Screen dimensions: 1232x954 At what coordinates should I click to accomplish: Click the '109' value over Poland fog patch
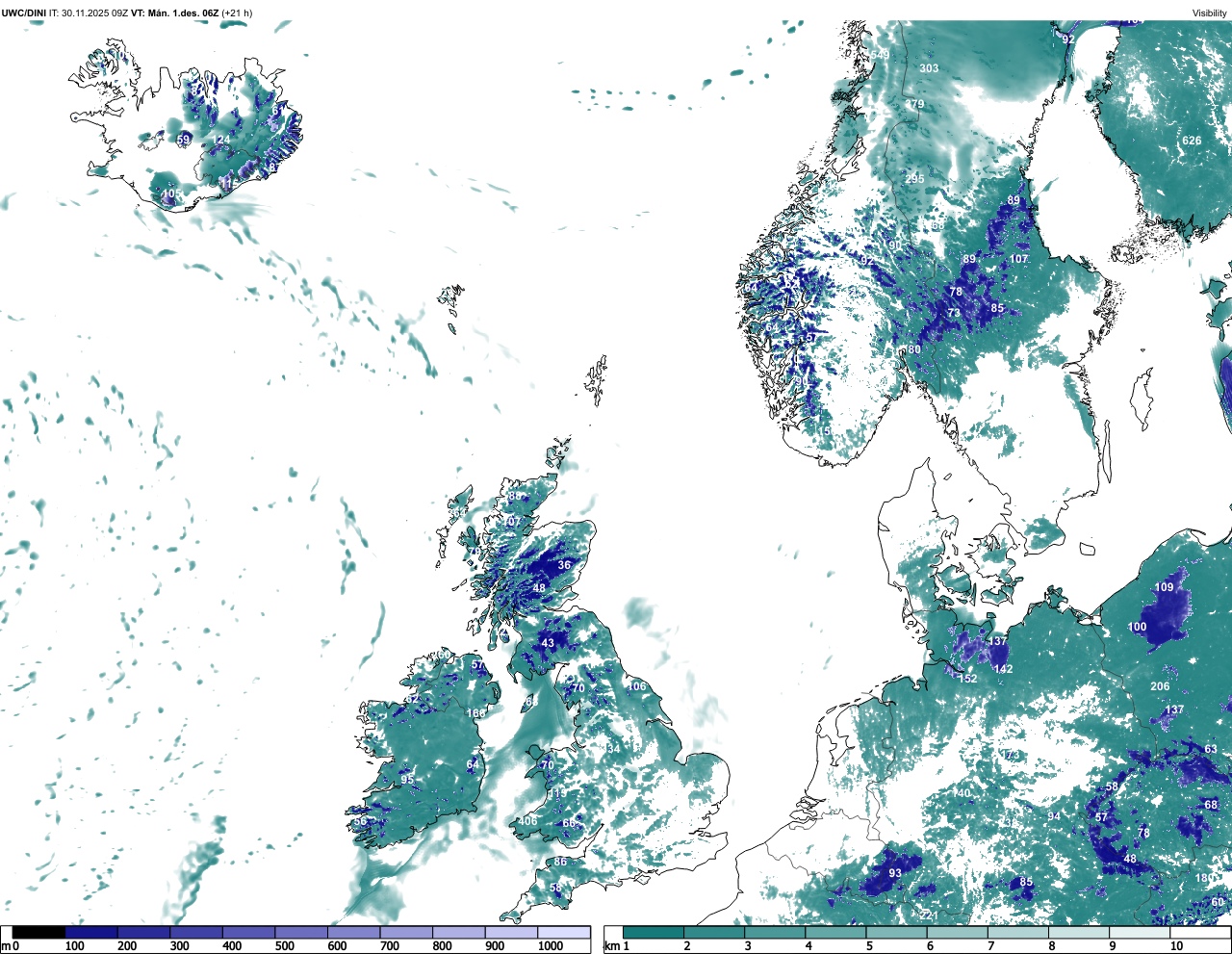coord(1165,587)
